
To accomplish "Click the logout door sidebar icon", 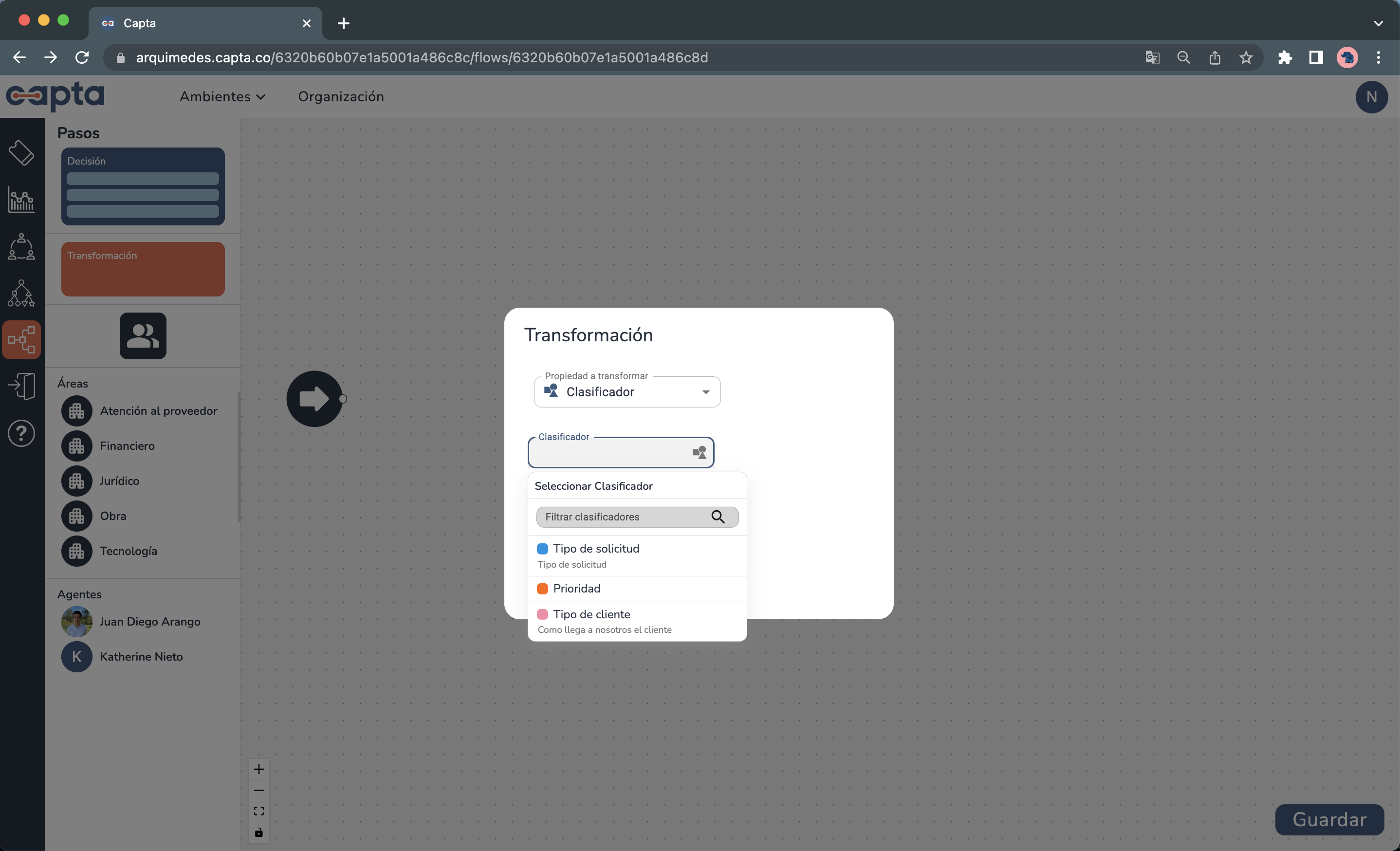I will coord(21,386).
